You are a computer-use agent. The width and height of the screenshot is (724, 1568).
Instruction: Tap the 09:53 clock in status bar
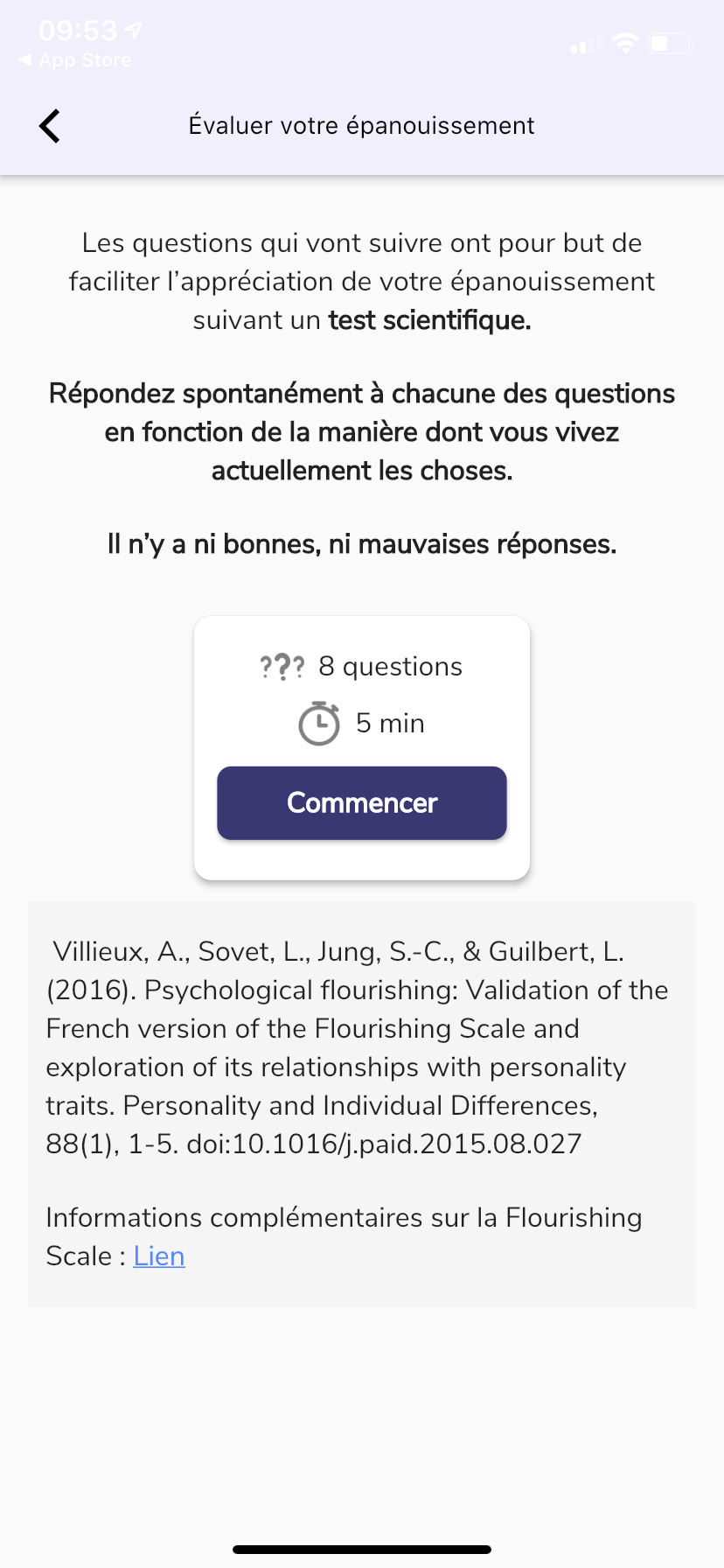tap(78, 31)
